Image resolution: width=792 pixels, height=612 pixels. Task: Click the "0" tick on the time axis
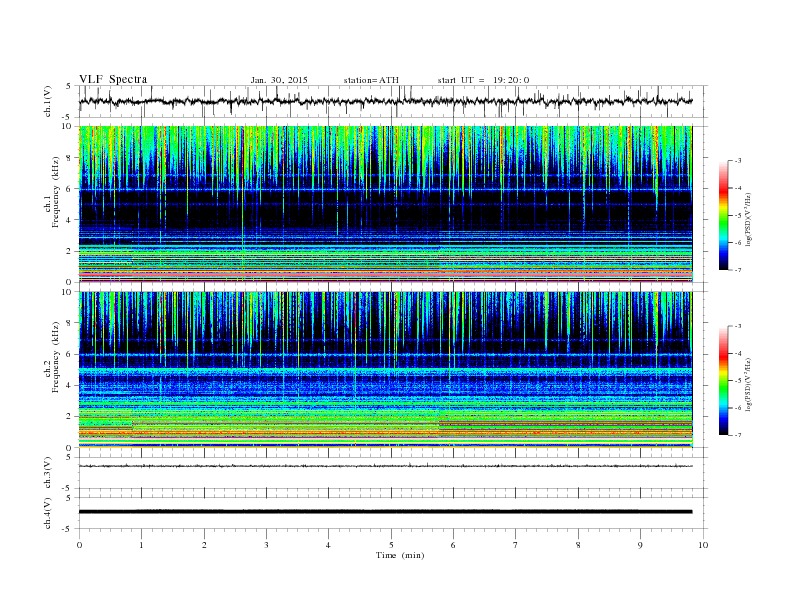click(79, 545)
